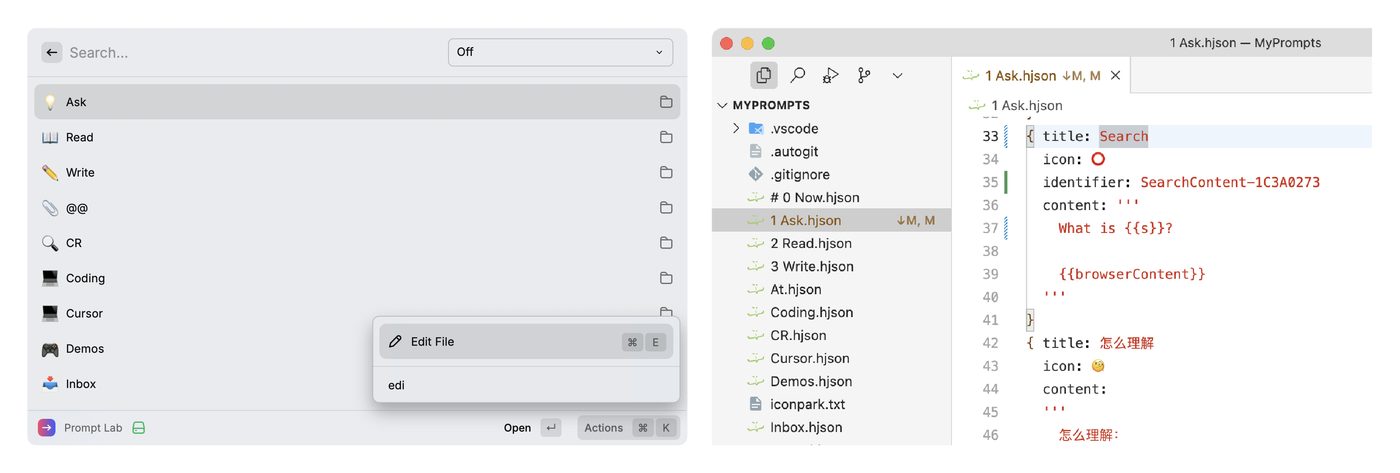Open the Search view in VS Code
1400x473 pixels.
[798, 75]
